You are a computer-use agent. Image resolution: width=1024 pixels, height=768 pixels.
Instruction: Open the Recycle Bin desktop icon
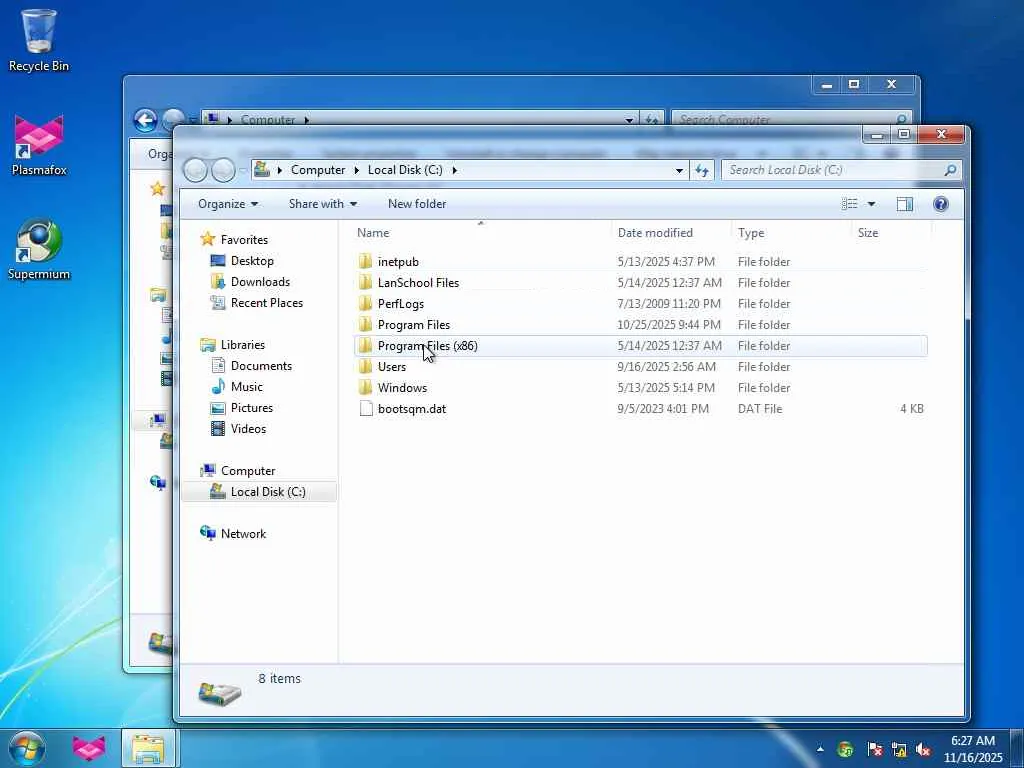pos(39,39)
